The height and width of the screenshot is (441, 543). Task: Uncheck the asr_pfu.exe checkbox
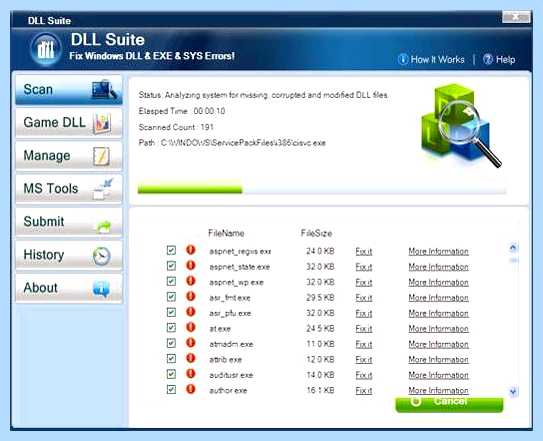pyautogui.click(x=171, y=312)
